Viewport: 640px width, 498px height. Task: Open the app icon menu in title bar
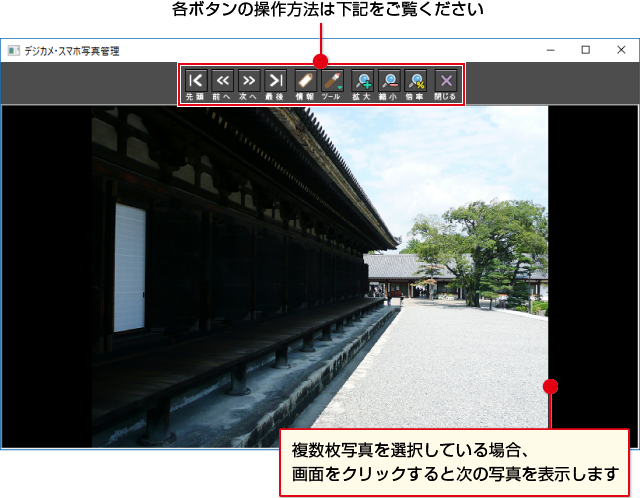coord(13,50)
